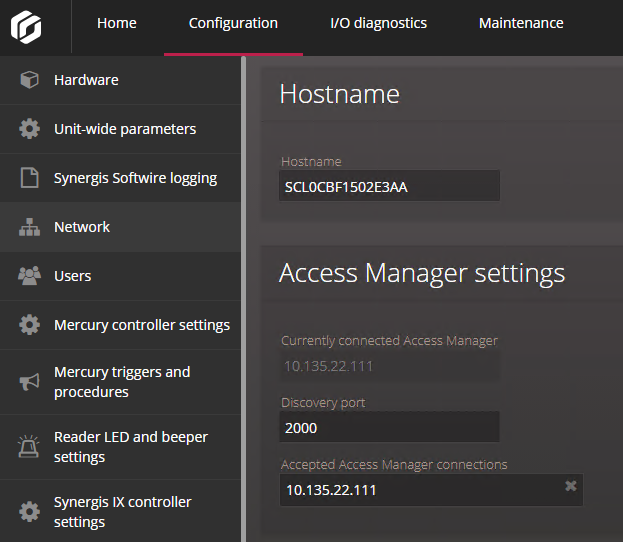Viewport: 623px width, 542px height.
Task: Click the Discovery port label
Action: tap(323, 403)
